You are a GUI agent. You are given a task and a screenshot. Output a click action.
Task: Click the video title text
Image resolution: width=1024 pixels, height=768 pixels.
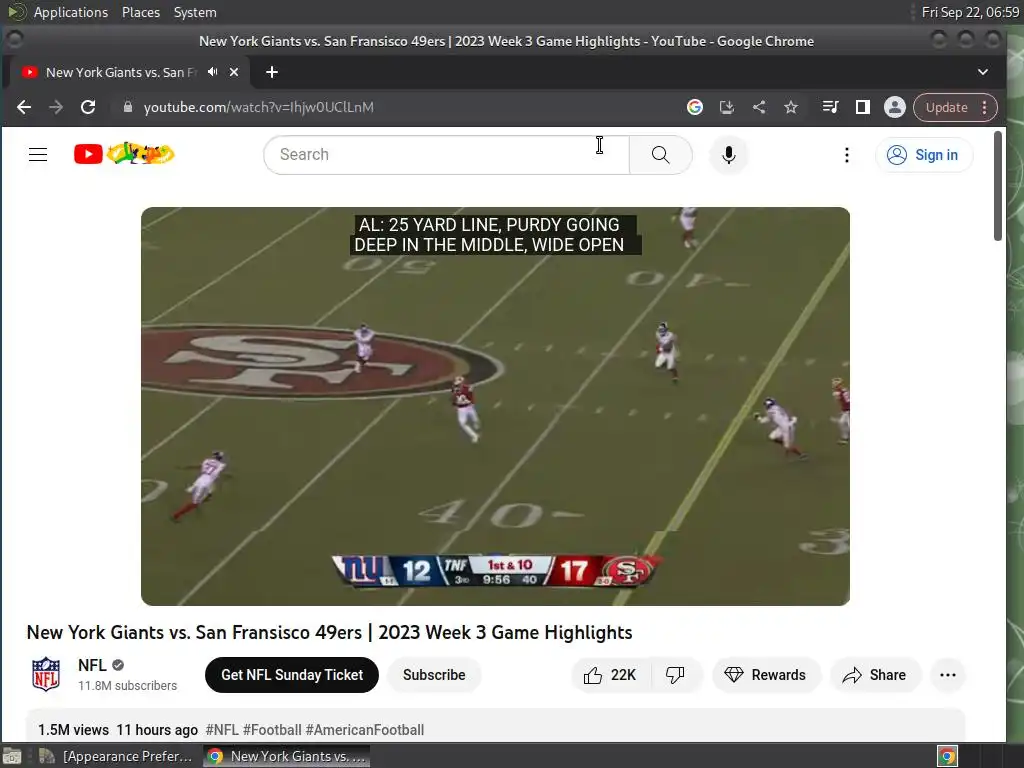[329, 632]
